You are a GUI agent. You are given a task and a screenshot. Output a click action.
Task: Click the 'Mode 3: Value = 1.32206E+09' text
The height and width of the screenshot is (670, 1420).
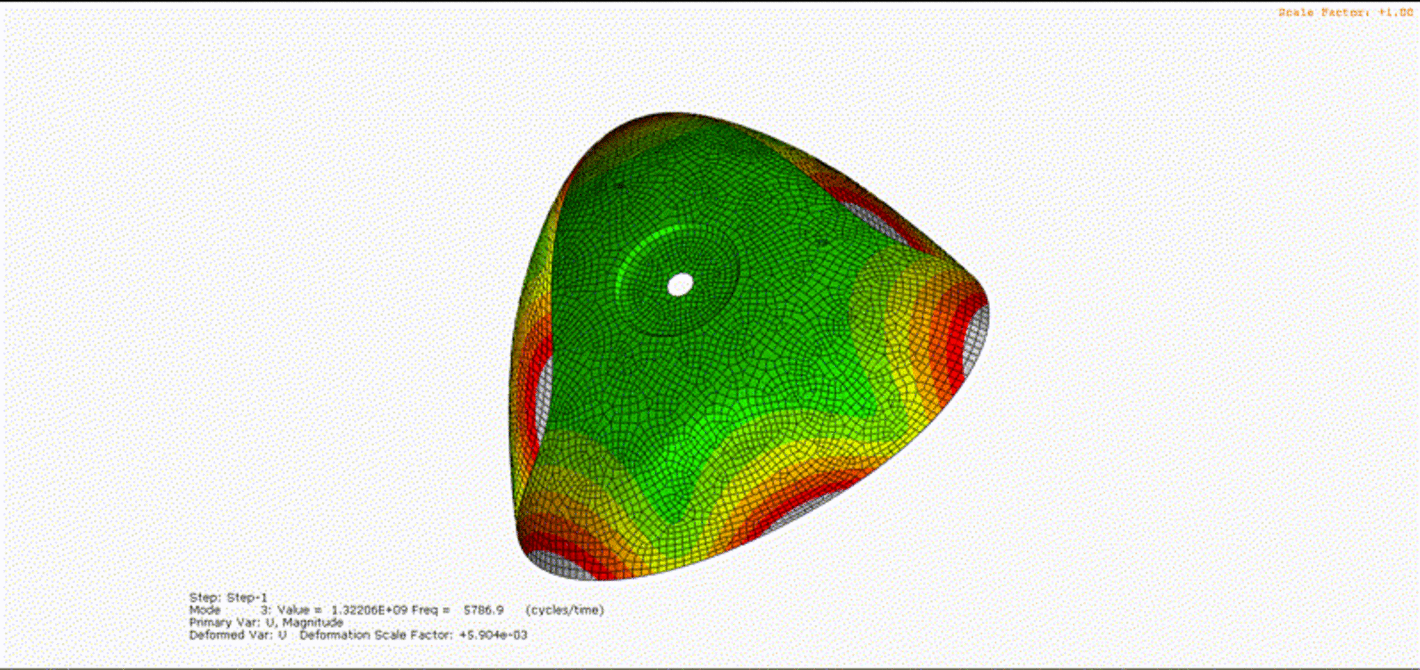[297, 610]
